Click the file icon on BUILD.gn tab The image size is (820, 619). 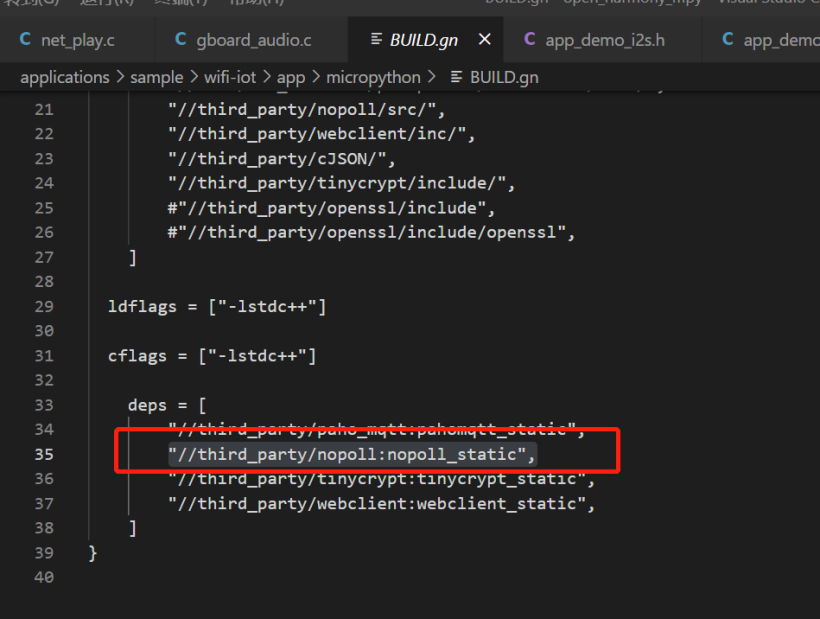[x=376, y=40]
